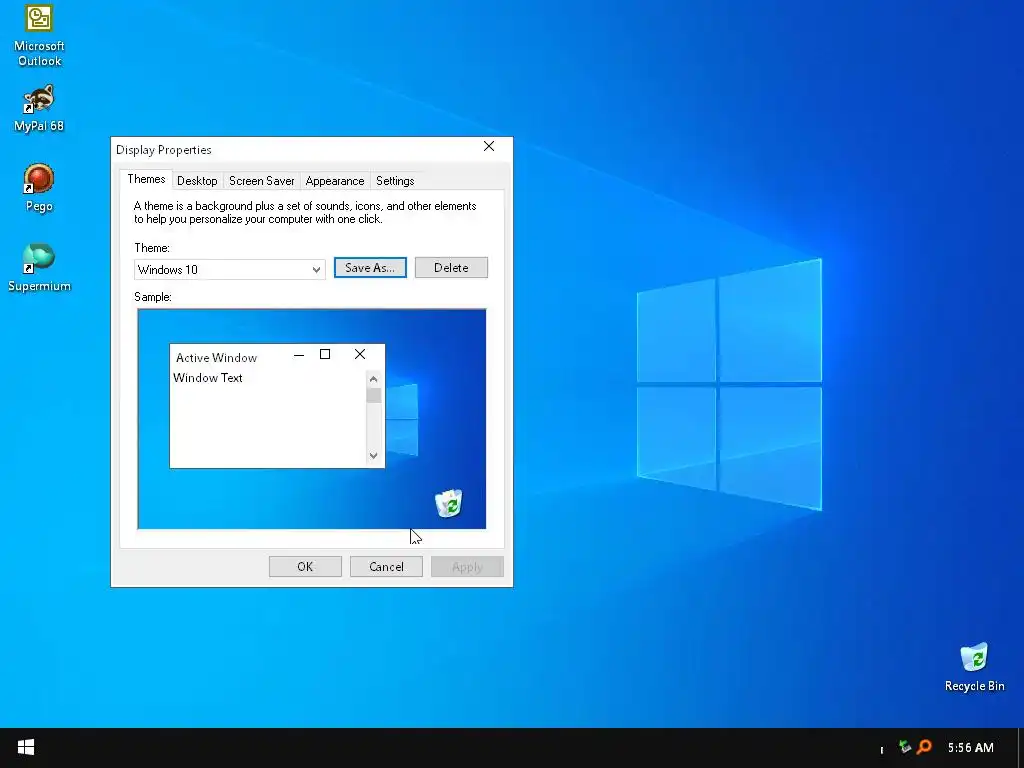Click the 'Theme:' label

click(152, 248)
